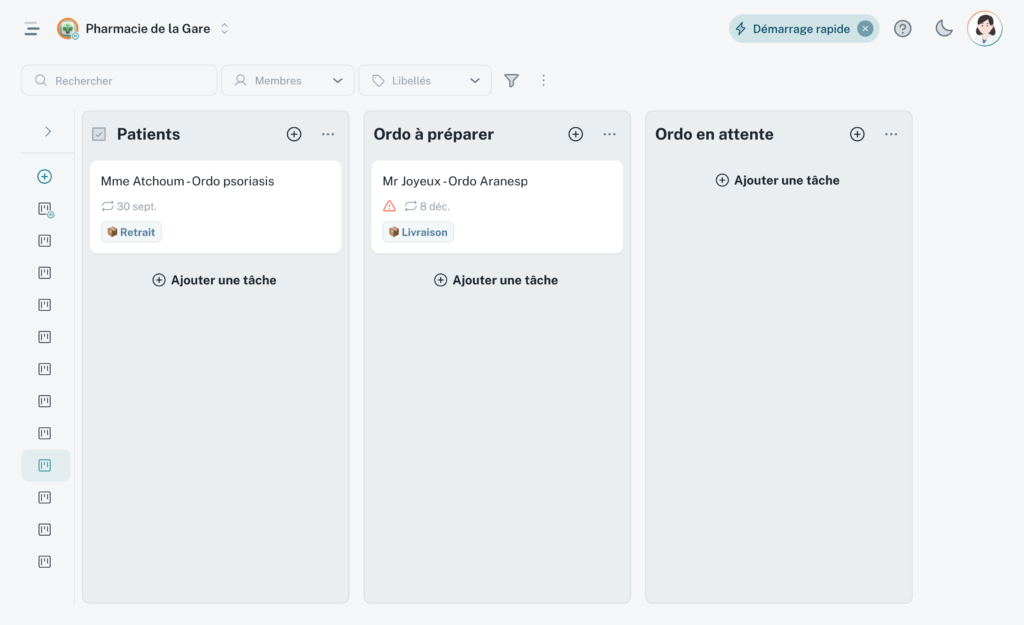Expand the sidebar with the chevron arrow
Screen dimensions: 1024x625
47,131
